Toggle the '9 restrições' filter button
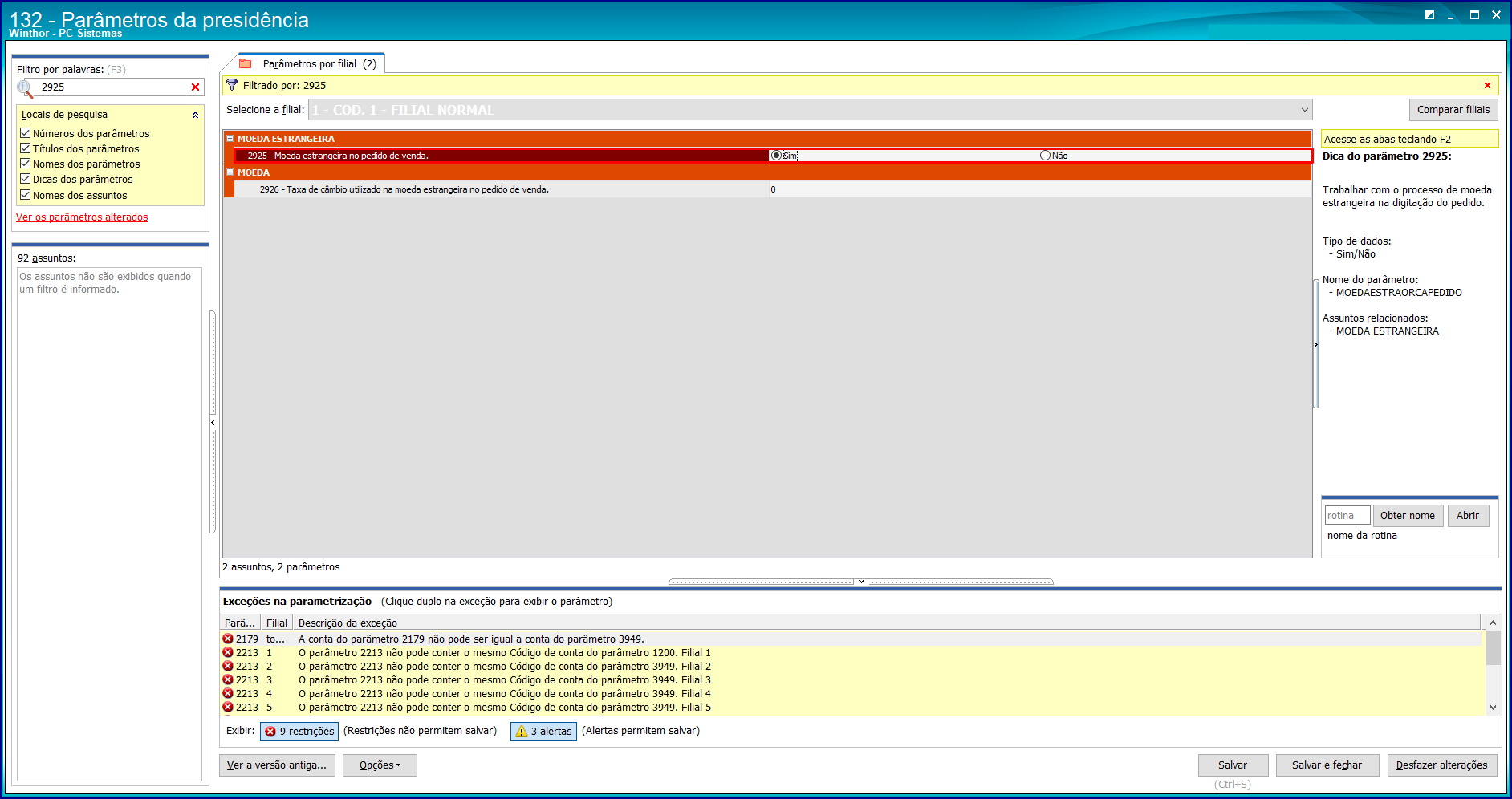This screenshot has width=1512, height=799. coord(299,732)
